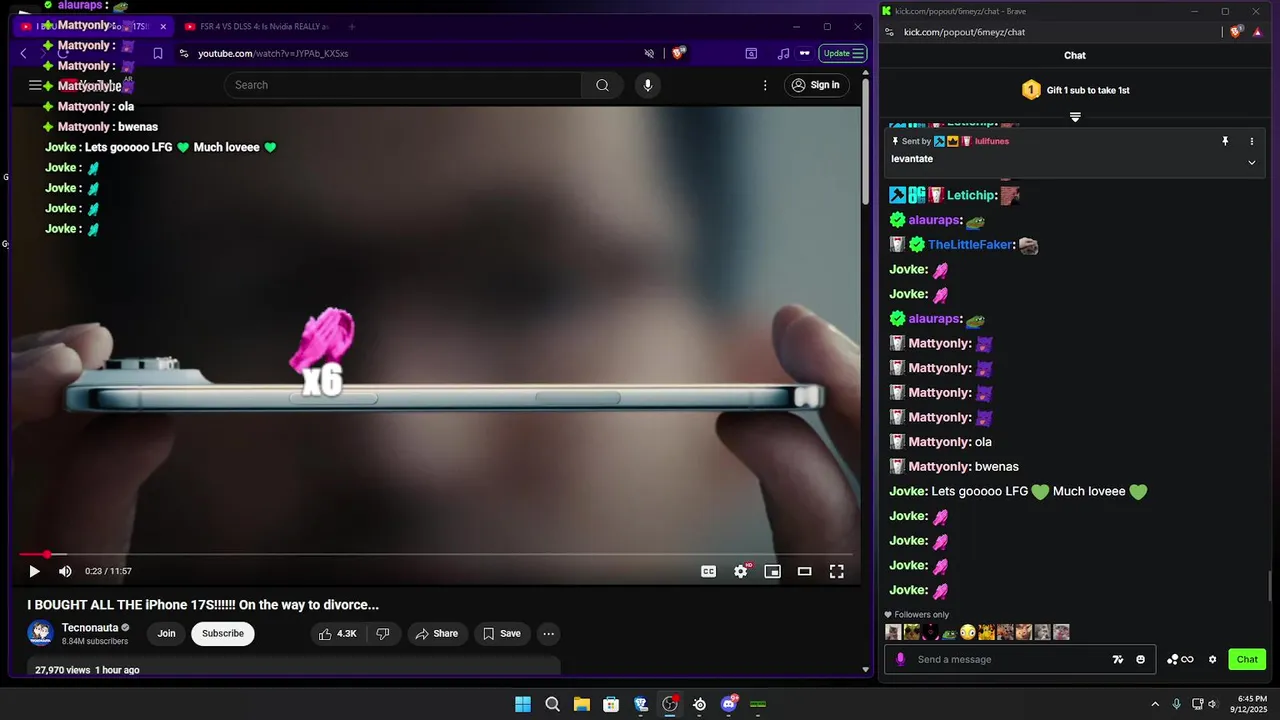This screenshot has height=720, width=1280.
Task: Open the emote picker smiley
Action: [1141, 659]
